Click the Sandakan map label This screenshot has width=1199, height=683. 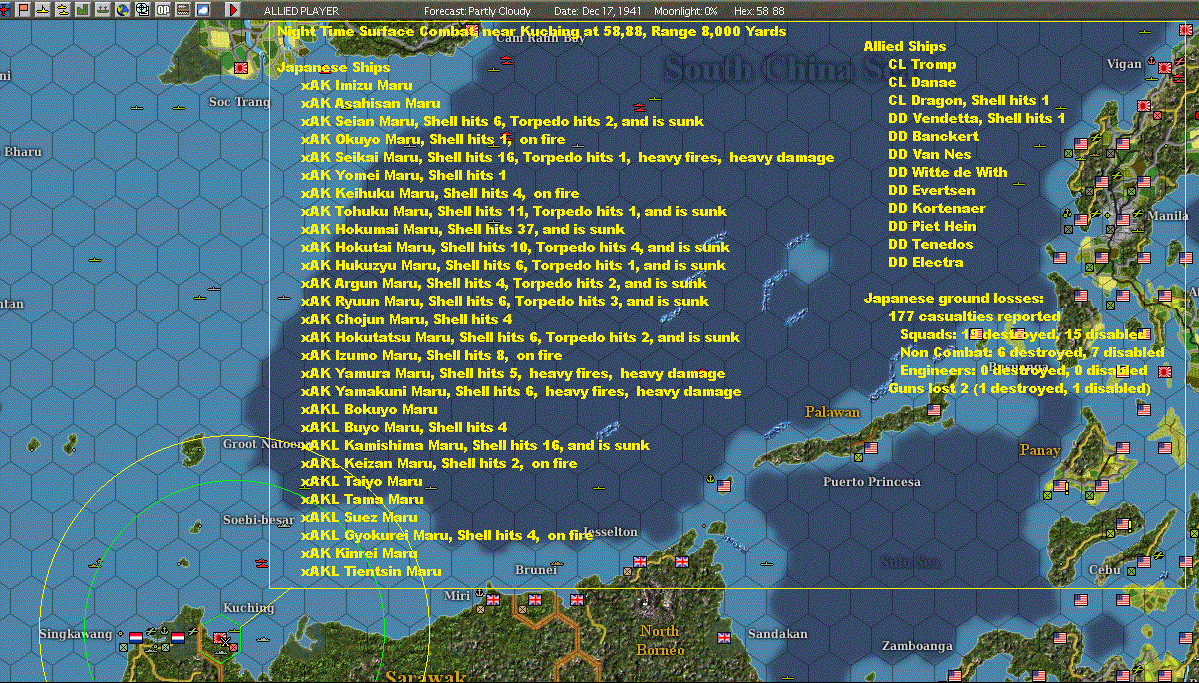coord(778,634)
